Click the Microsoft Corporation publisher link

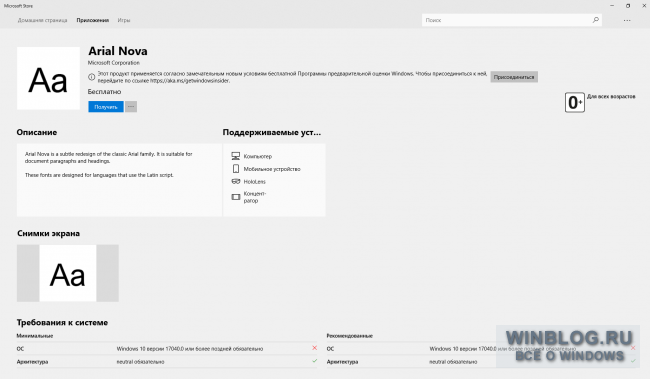[x=114, y=63]
